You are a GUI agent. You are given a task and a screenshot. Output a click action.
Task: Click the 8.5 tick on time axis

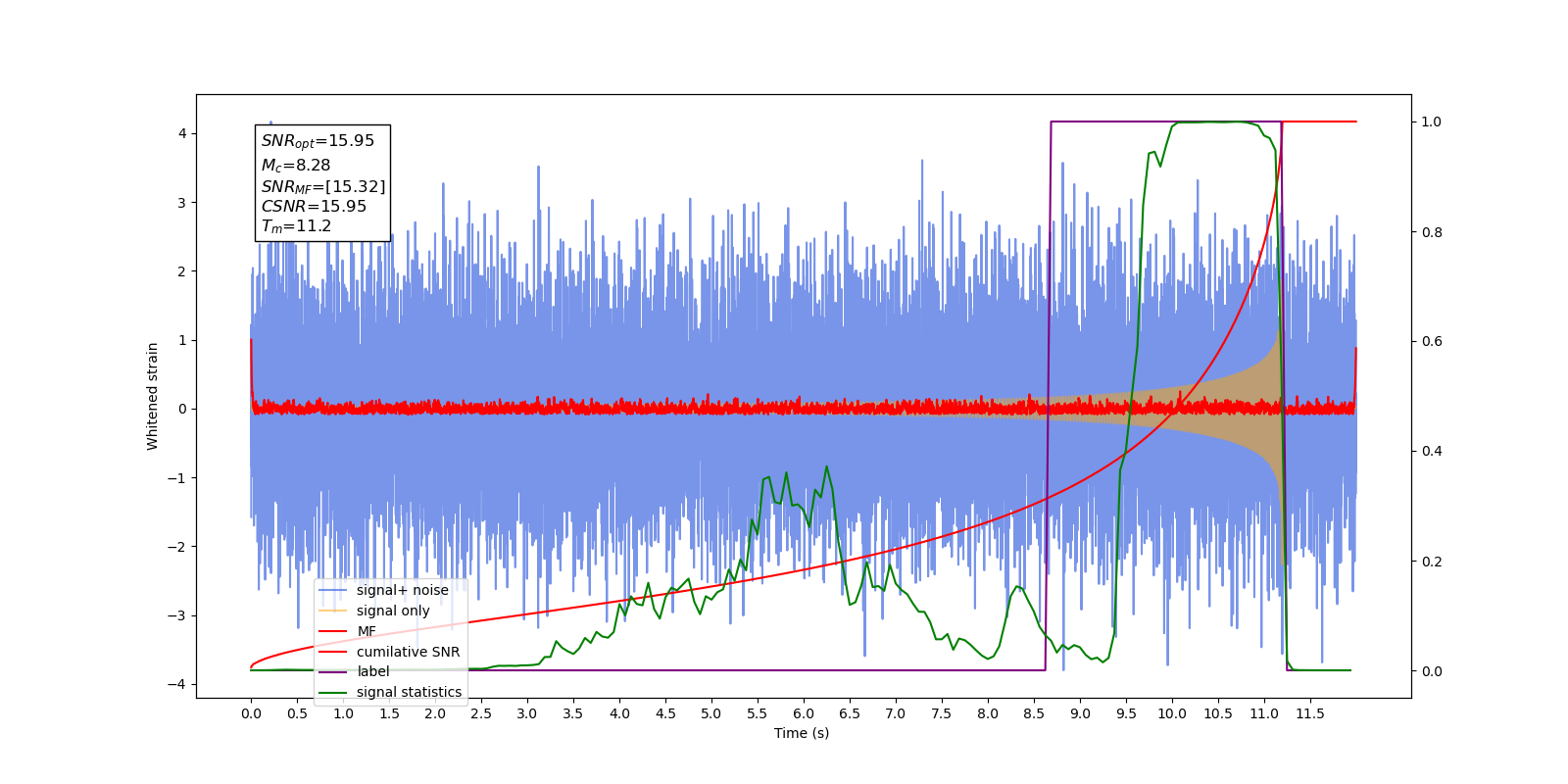[1034, 713]
